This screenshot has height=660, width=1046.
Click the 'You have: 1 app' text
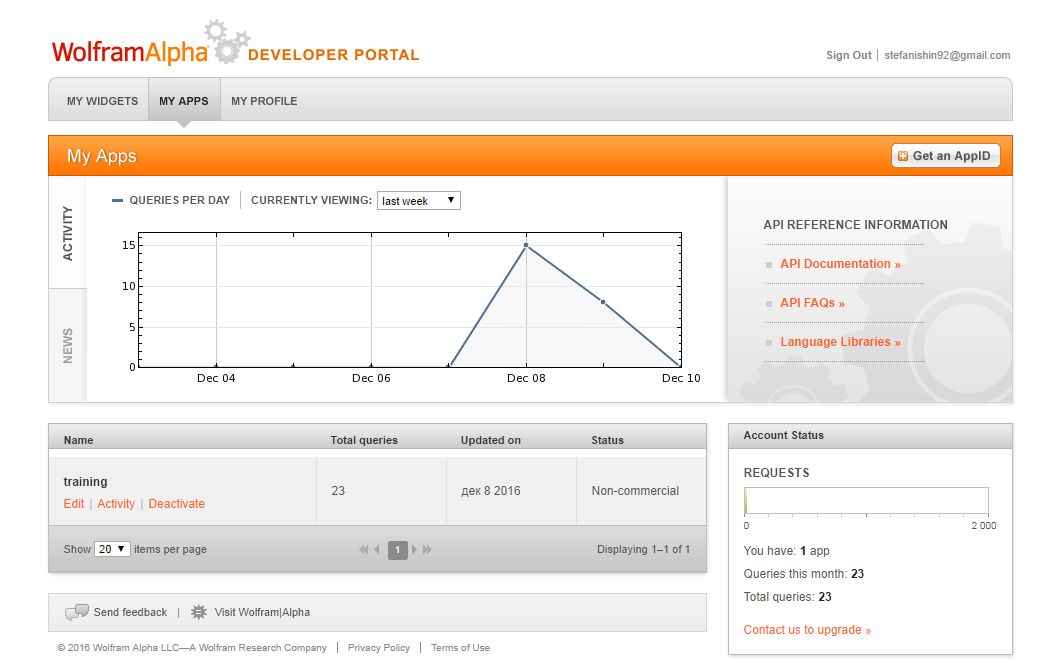(x=787, y=551)
